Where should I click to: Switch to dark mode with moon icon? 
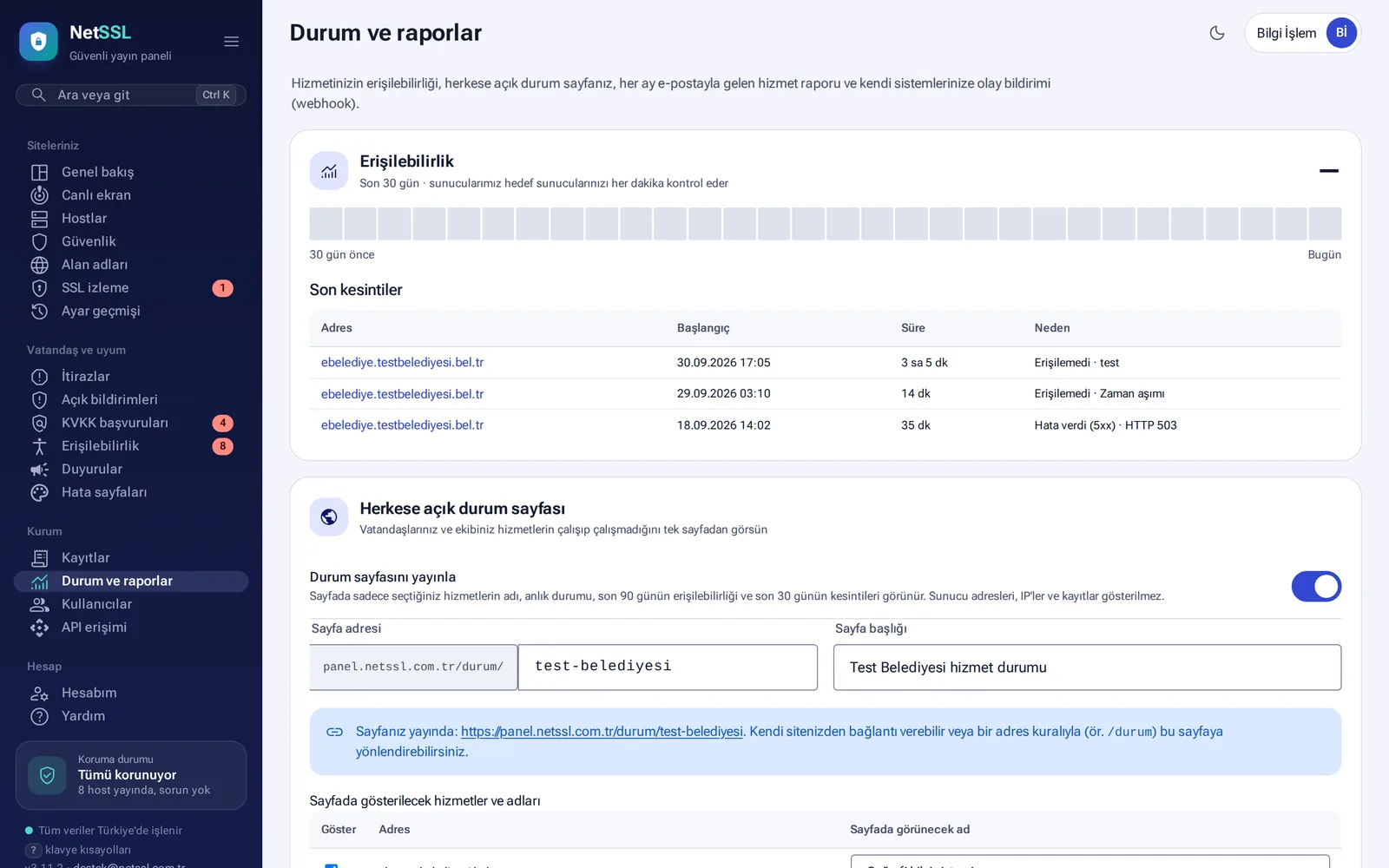[x=1217, y=33]
